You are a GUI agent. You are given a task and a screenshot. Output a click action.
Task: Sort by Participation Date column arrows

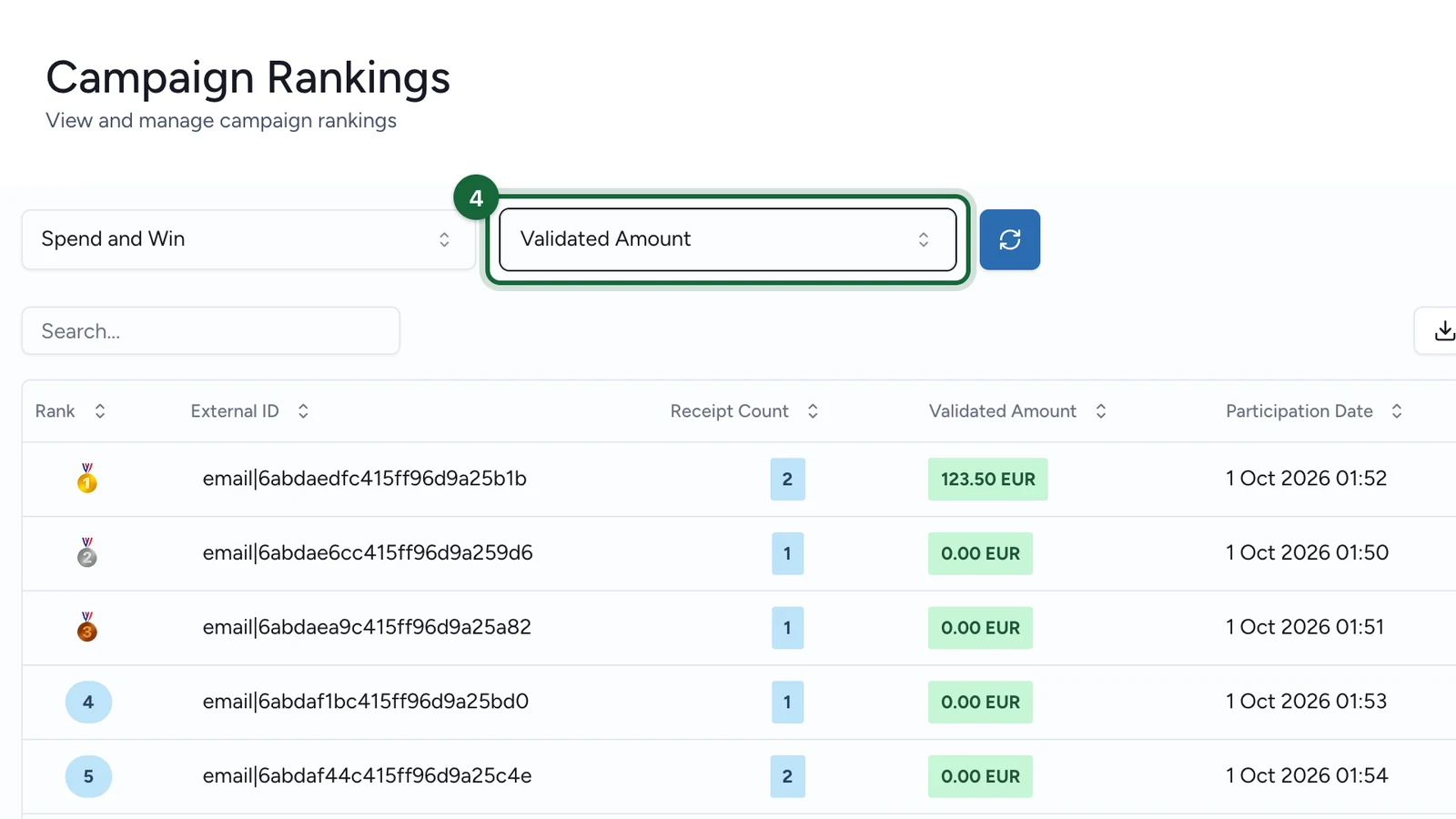pyautogui.click(x=1396, y=411)
